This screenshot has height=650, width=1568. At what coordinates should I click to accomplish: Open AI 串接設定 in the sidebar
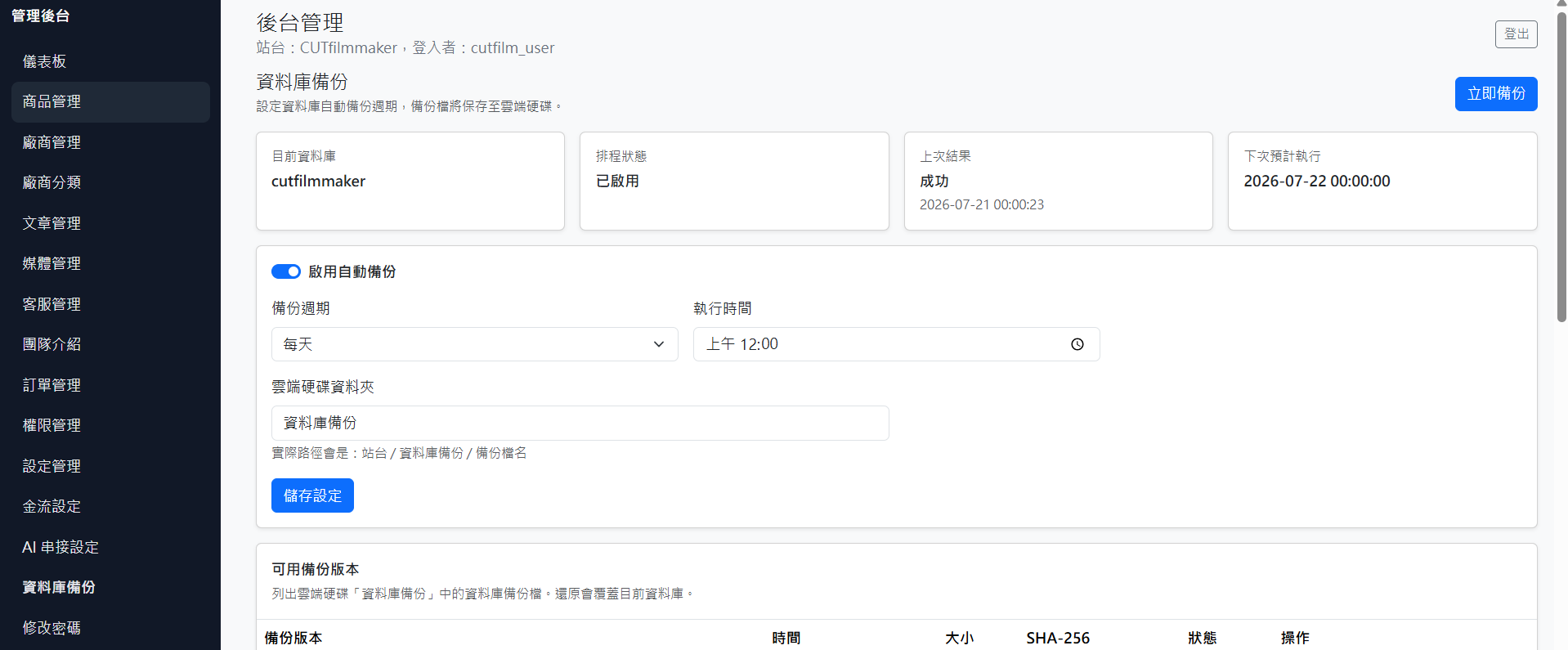click(110, 547)
